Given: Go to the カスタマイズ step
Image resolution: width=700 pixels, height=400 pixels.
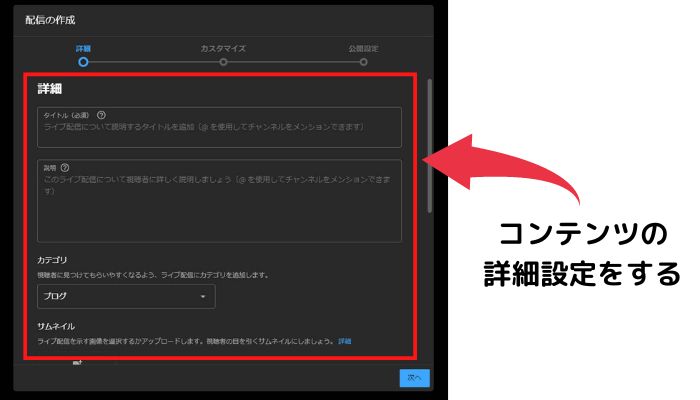Looking at the screenshot, I should pyautogui.click(x=223, y=49).
